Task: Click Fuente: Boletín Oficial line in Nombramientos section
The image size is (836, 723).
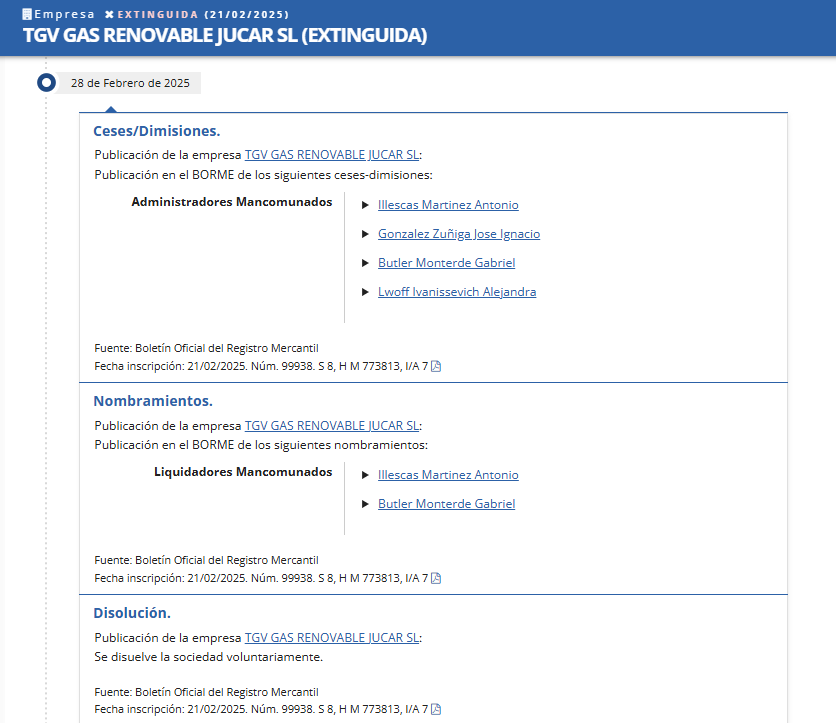Action: (x=206, y=560)
